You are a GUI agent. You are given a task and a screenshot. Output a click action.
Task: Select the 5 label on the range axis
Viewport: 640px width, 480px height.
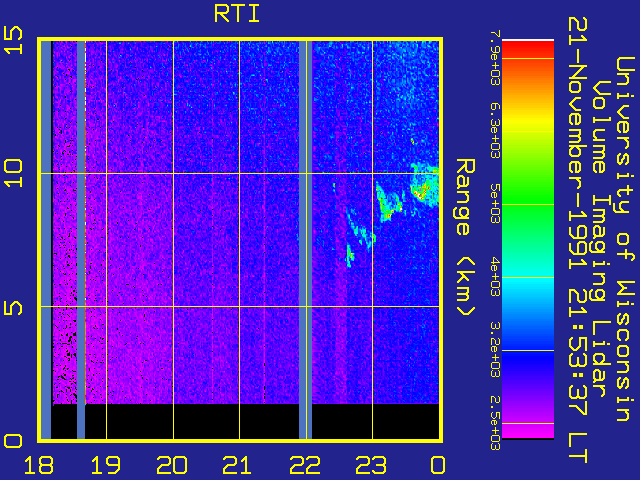pyautogui.click(x=13, y=307)
